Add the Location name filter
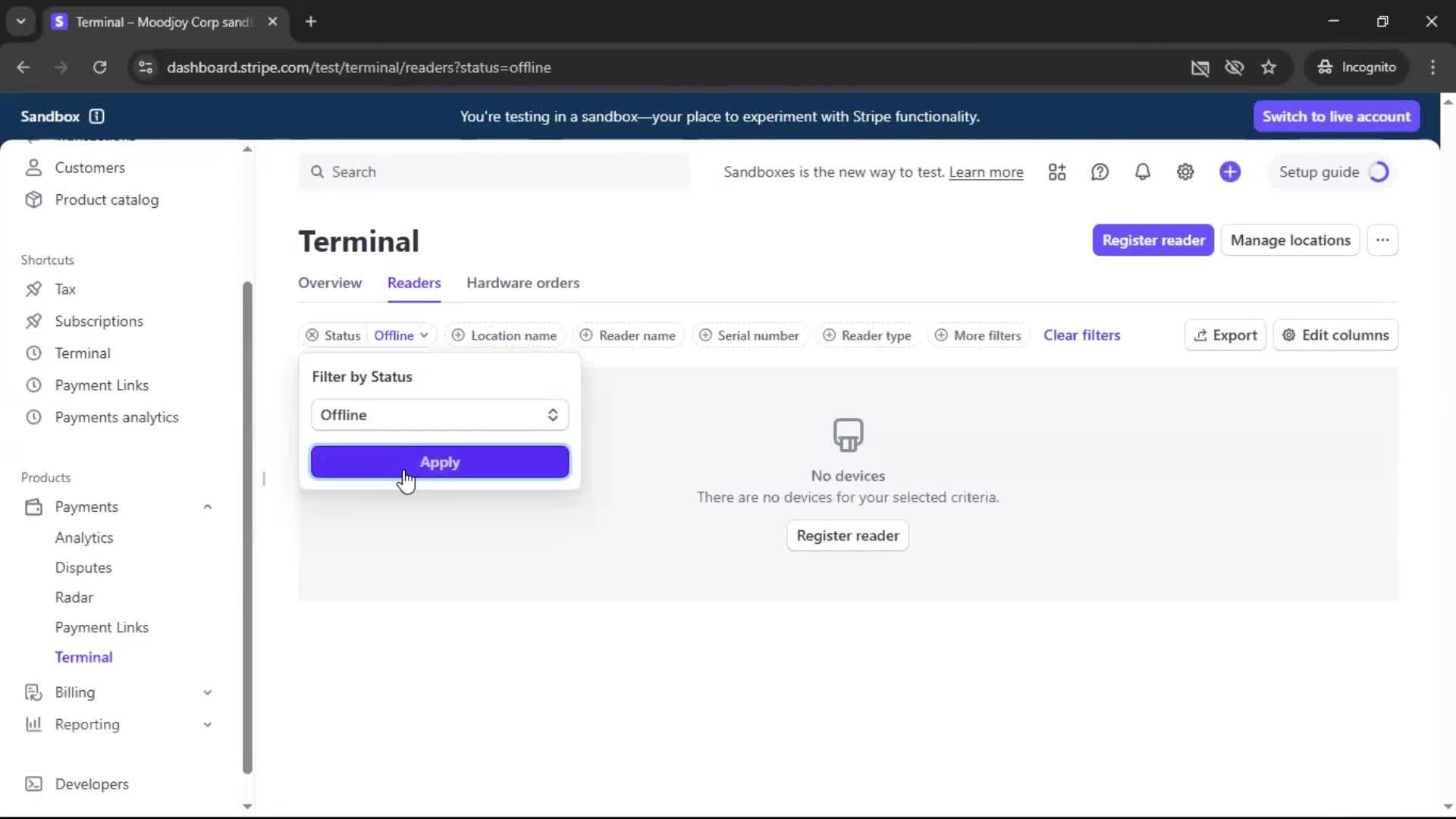The height and width of the screenshot is (819, 1456). point(504,335)
